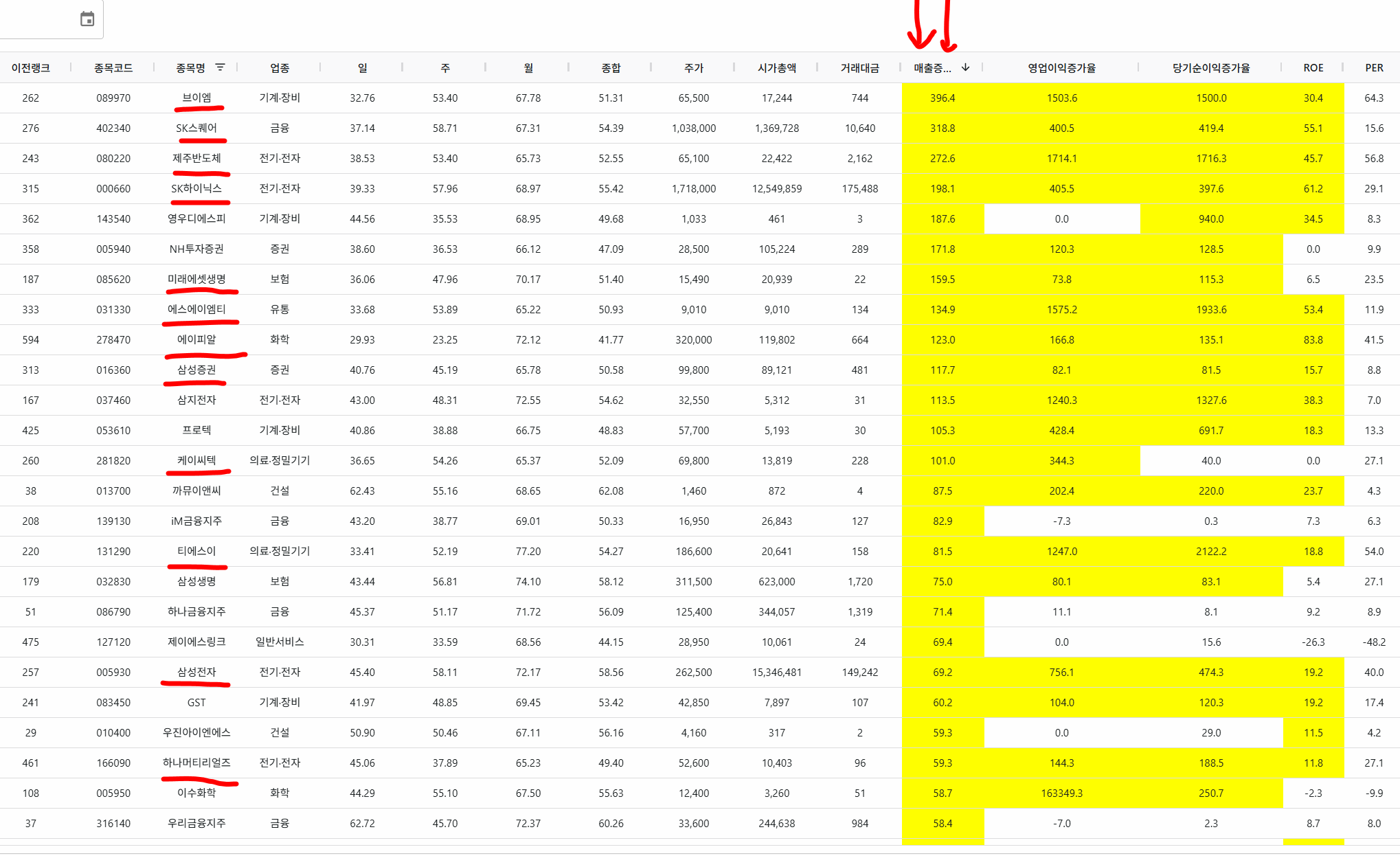Select the stock name 까뮤이앤씨
The width and height of the screenshot is (1400, 856).
pos(196,491)
